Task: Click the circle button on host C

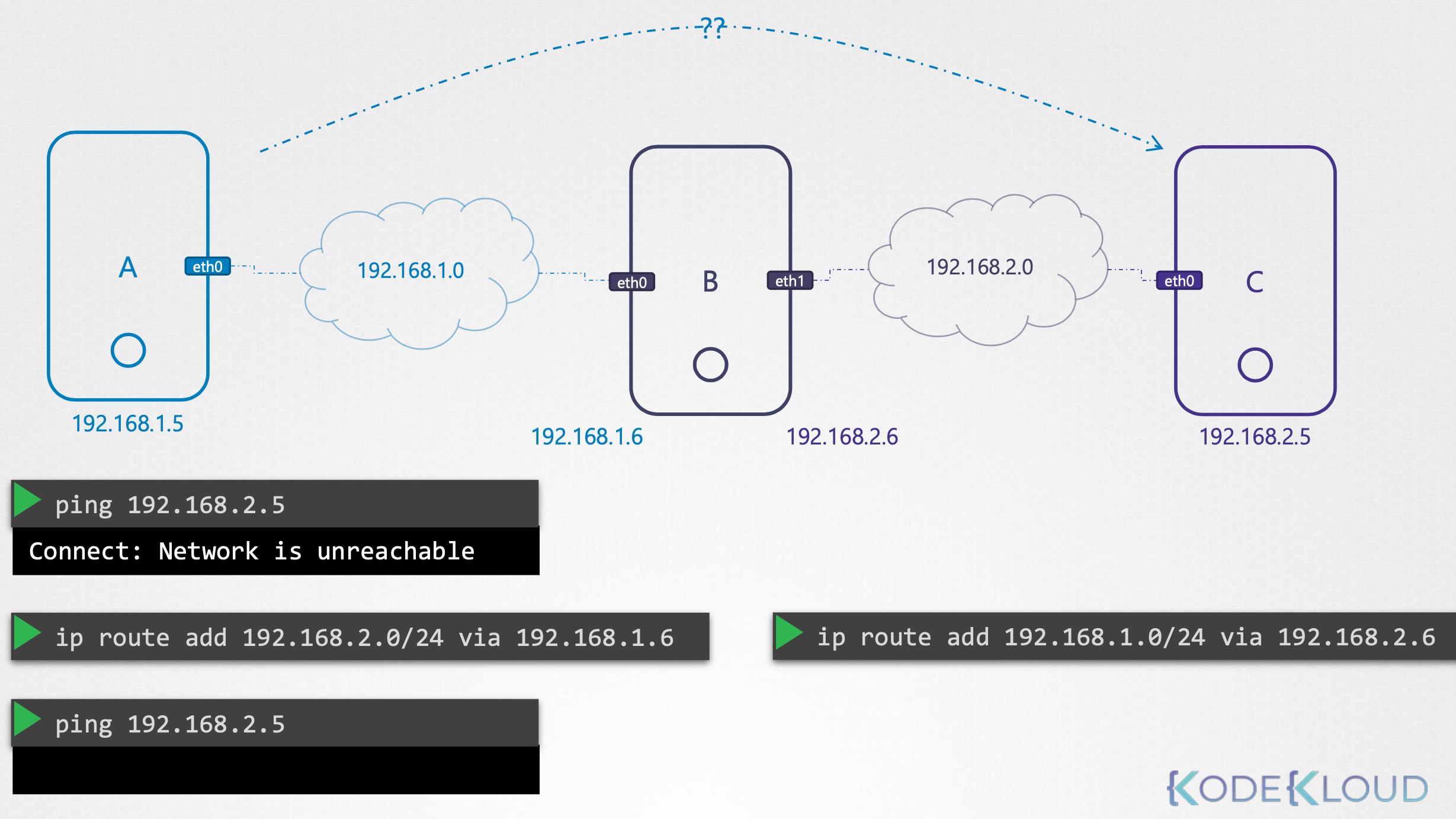Action: click(x=1255, y=364)
